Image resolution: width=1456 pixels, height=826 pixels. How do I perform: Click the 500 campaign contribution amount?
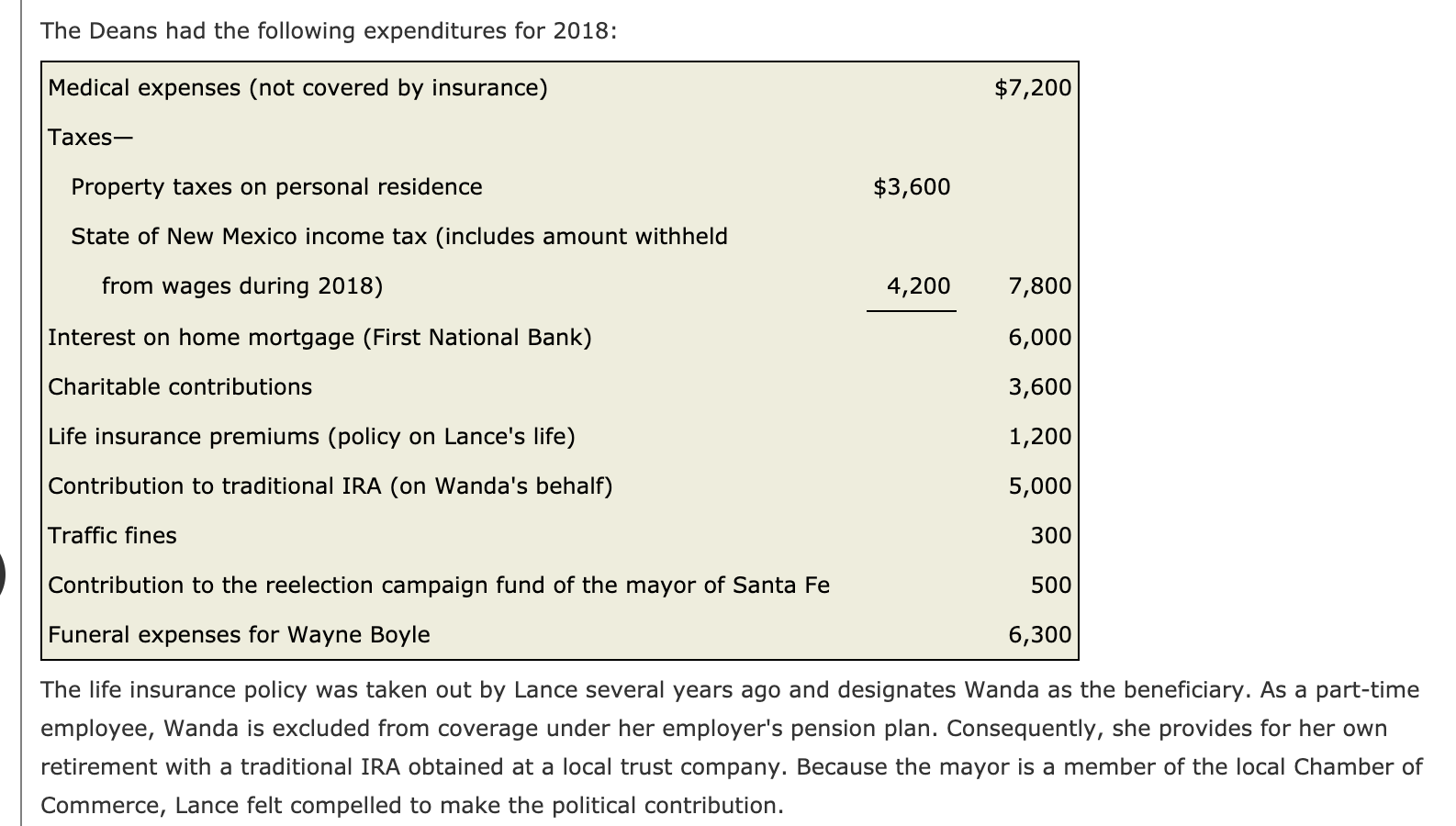click(1050, 586)
